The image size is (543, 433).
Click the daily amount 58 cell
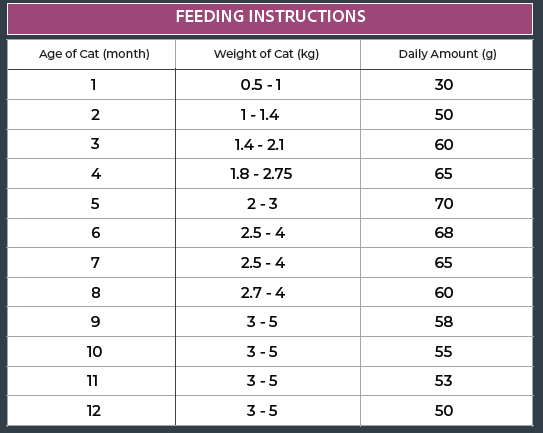pos(447,321)
